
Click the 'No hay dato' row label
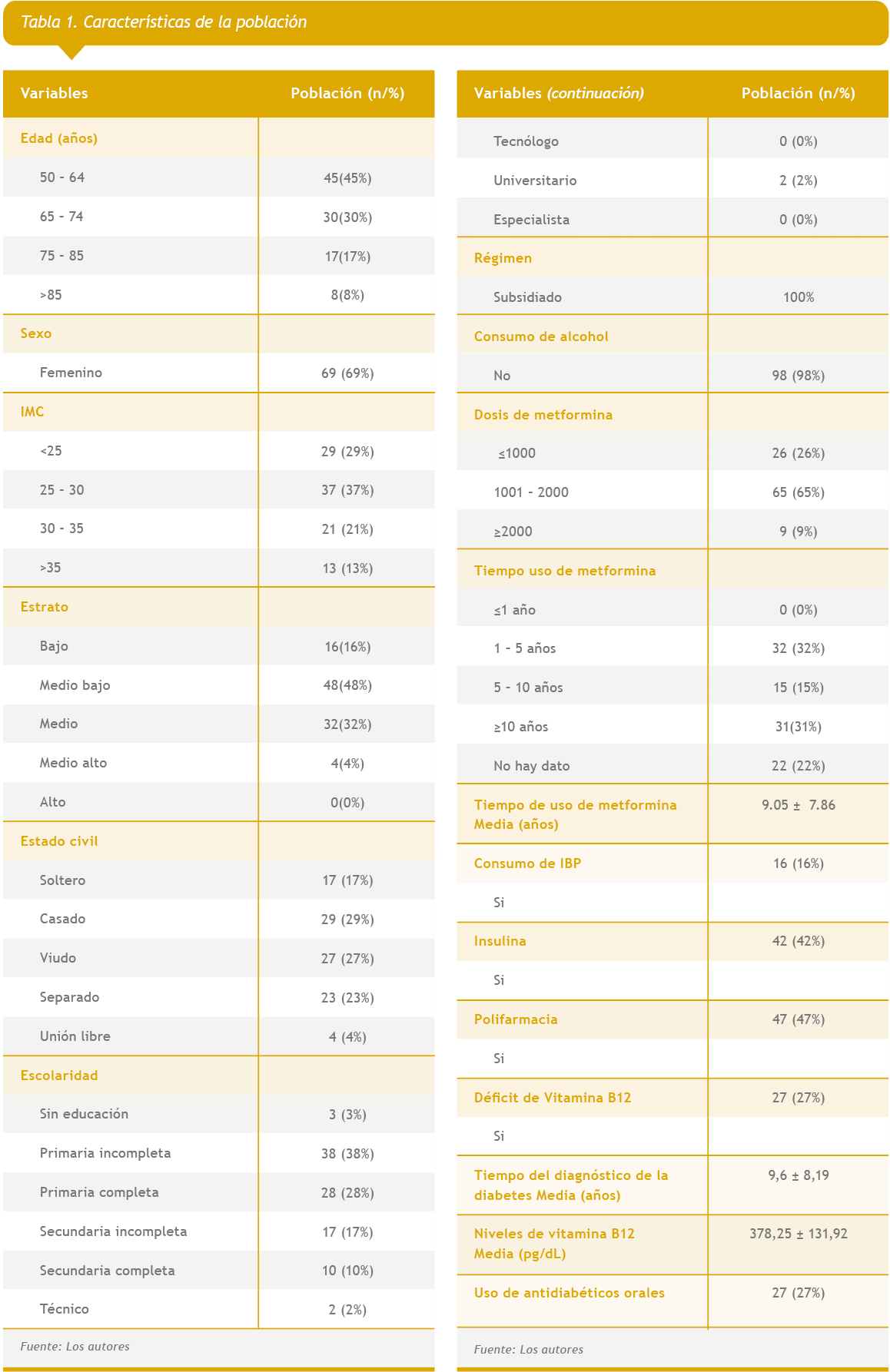point(532,767)
